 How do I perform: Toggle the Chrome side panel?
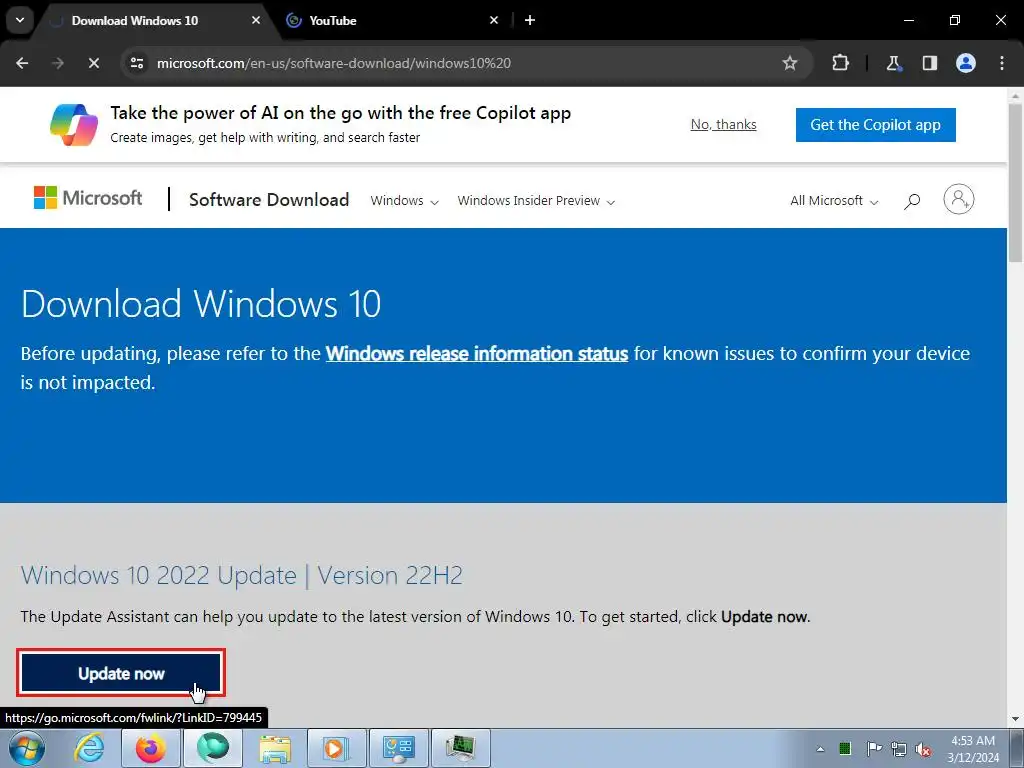point(929,63)
